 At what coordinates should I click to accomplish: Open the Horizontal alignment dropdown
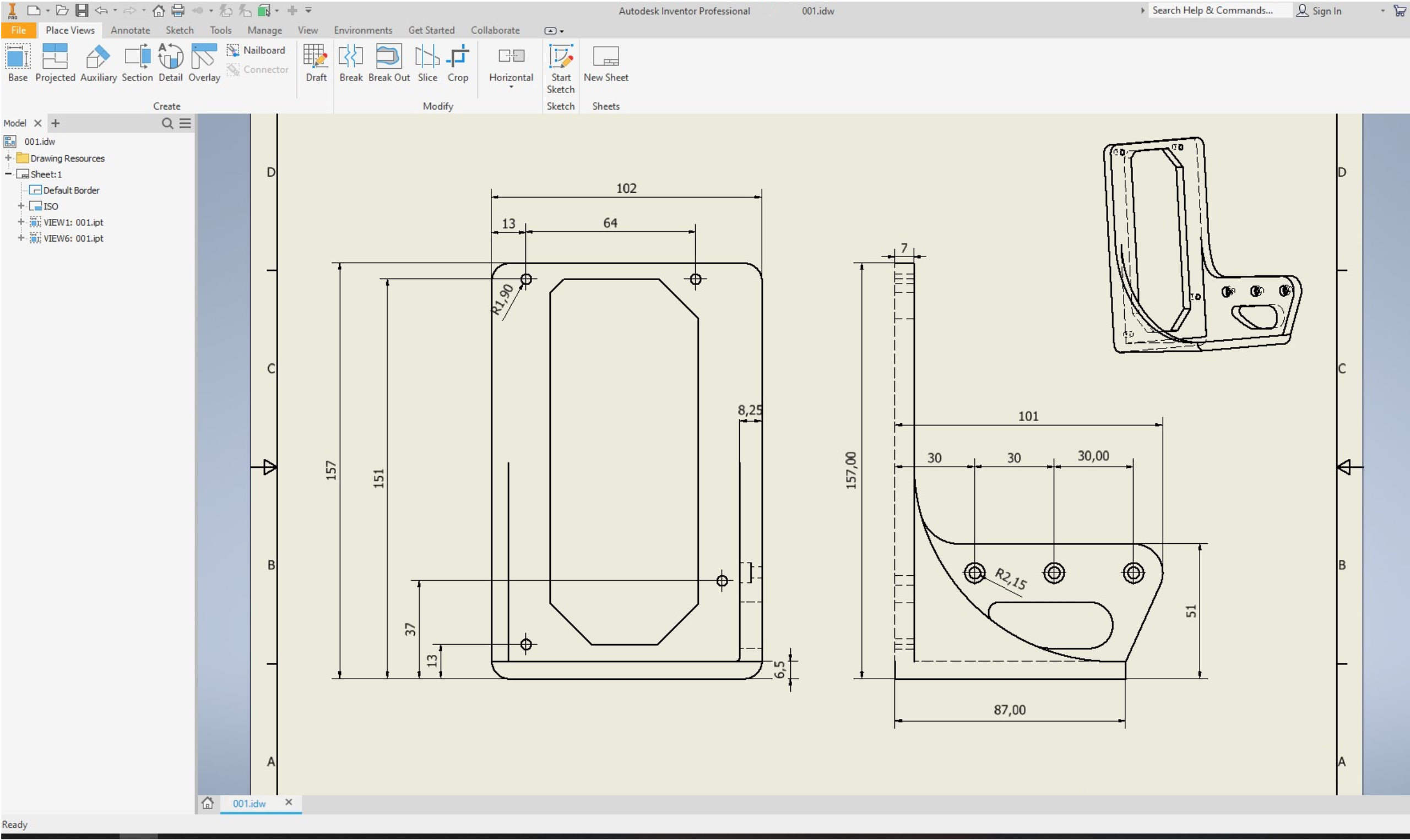tap(511, 86)
